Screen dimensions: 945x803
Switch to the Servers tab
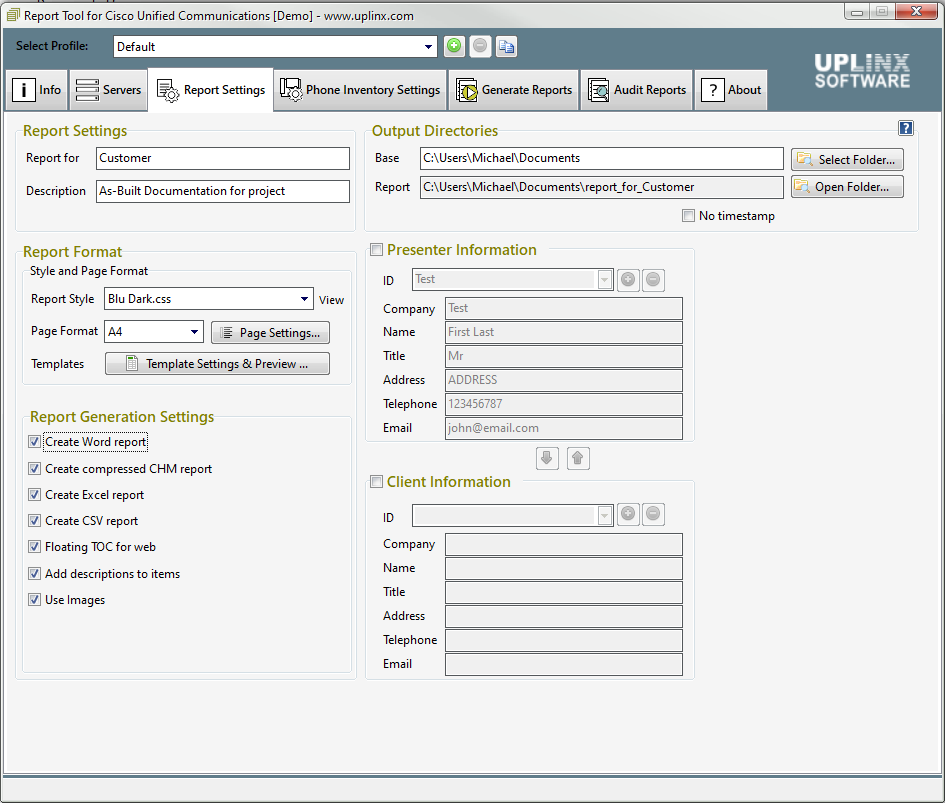(x=108, y=90)
